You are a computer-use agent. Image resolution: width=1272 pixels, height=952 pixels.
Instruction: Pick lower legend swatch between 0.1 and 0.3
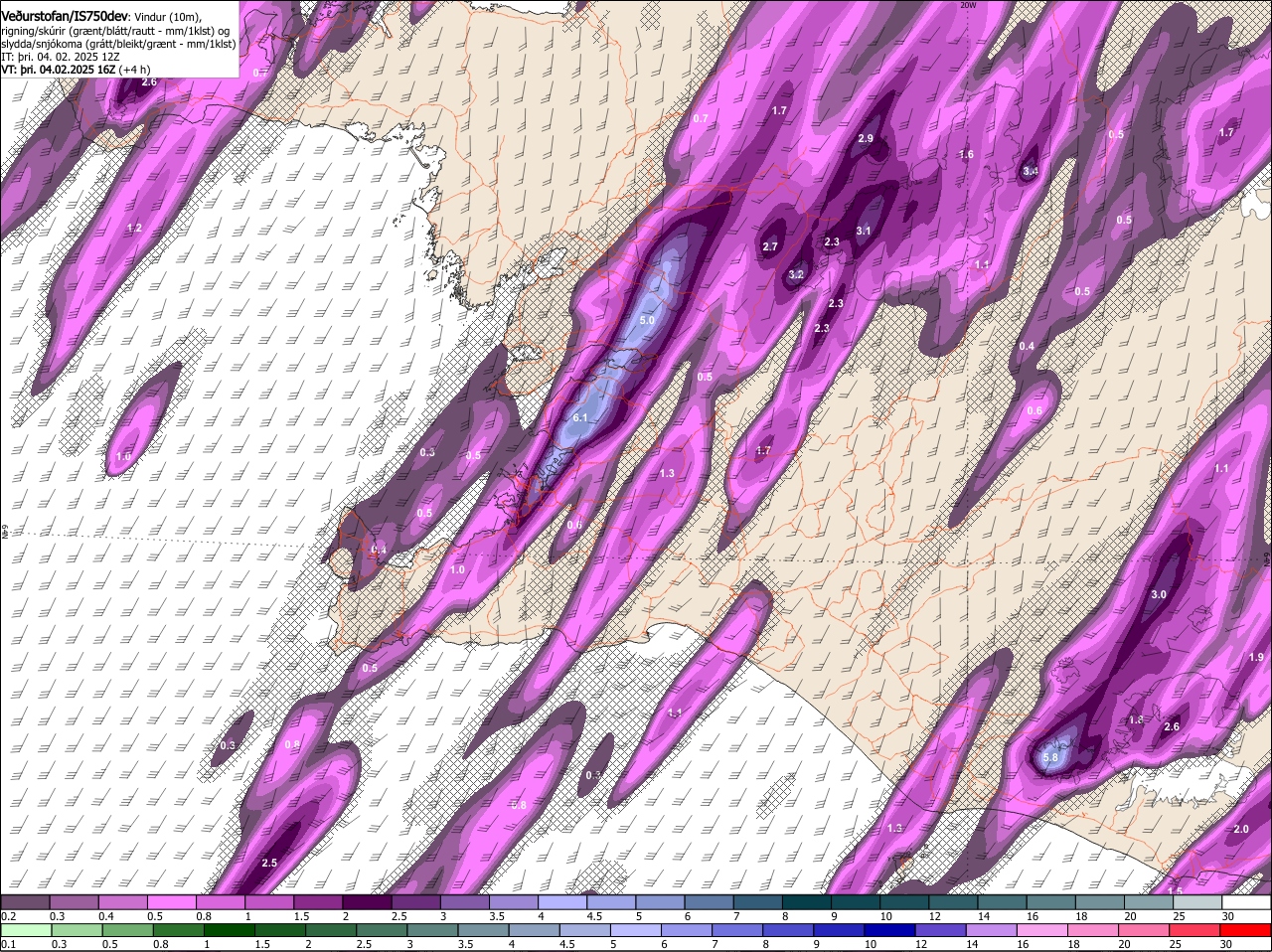25,930
